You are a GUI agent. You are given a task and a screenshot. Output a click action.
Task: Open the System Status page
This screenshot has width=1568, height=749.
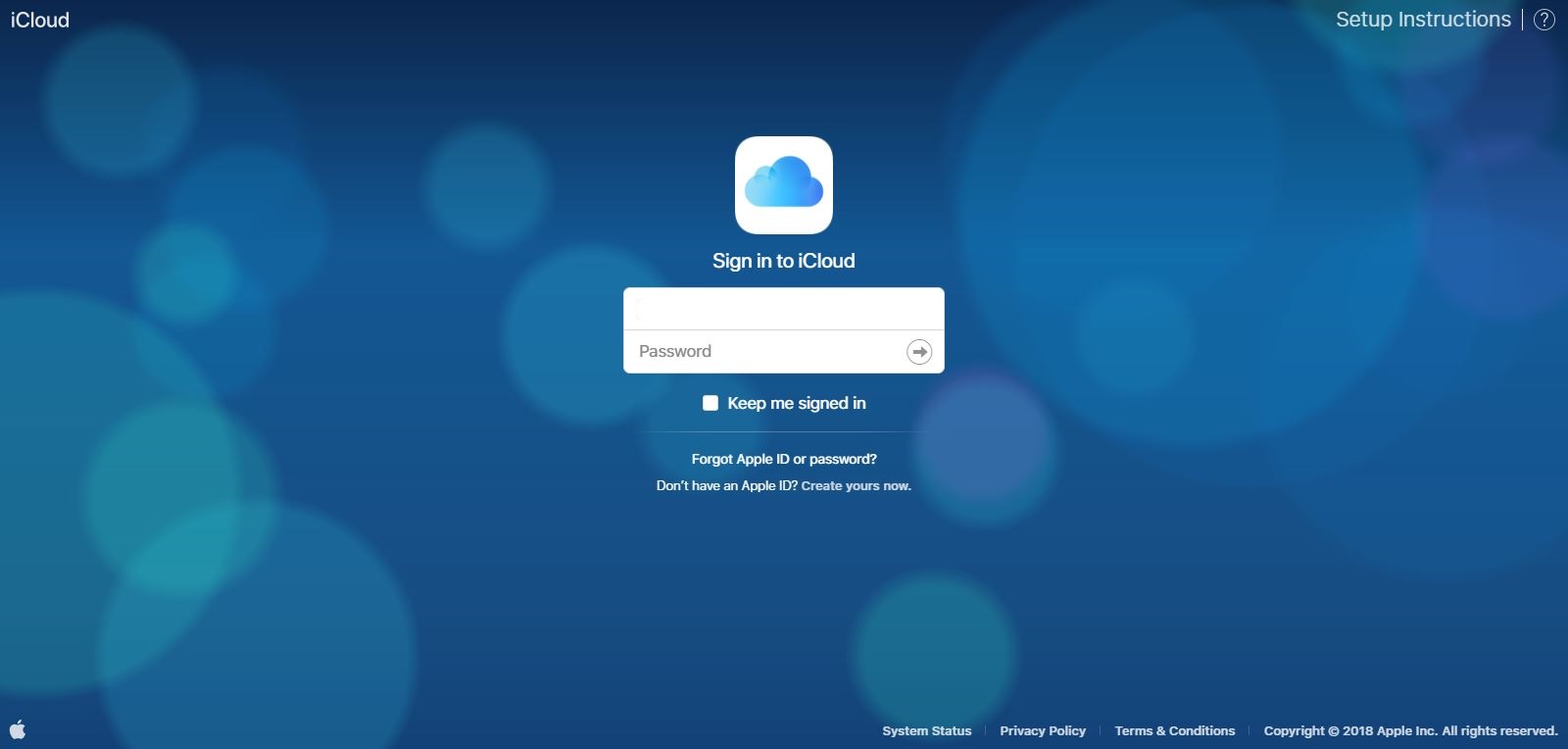pos(927,730)
